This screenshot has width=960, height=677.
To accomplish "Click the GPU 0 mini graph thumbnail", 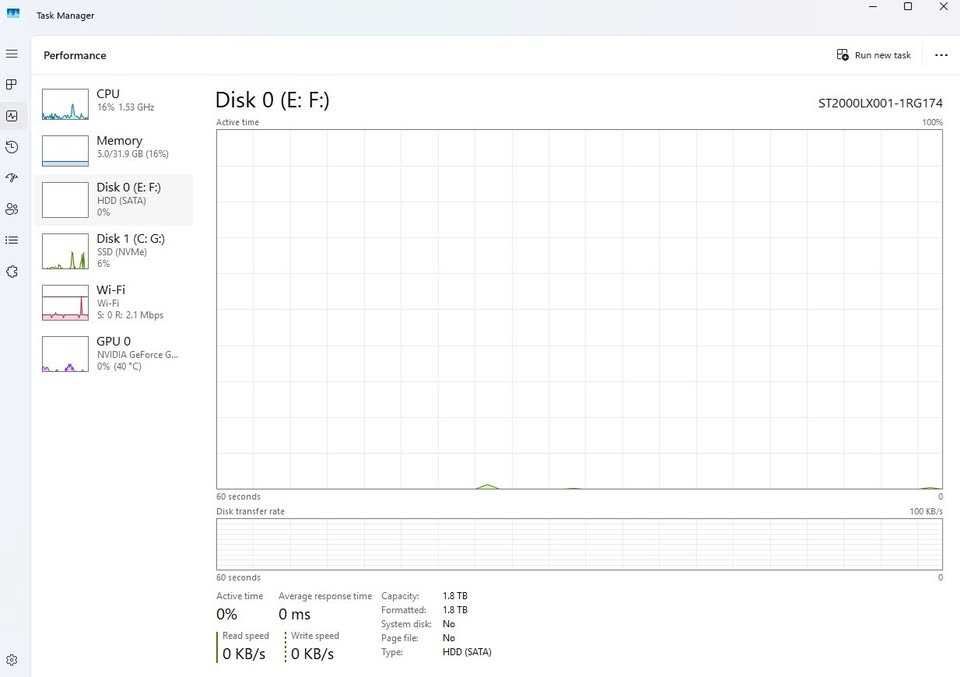I will click(x=65, y=354).
